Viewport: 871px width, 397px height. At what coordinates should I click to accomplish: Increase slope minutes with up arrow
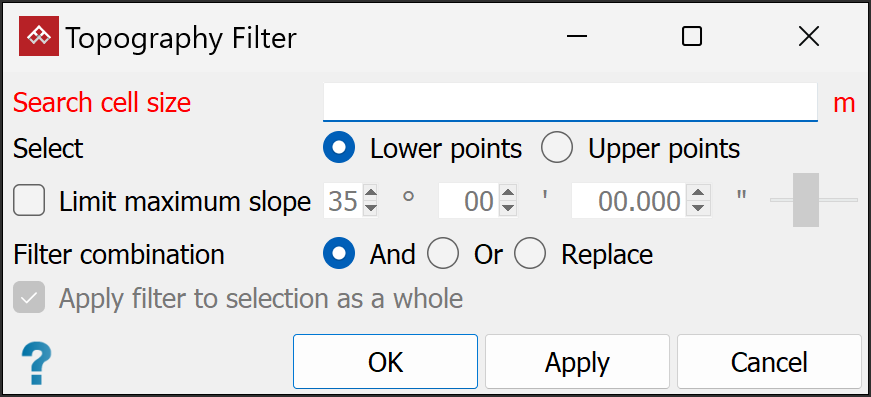pos(508,194)
